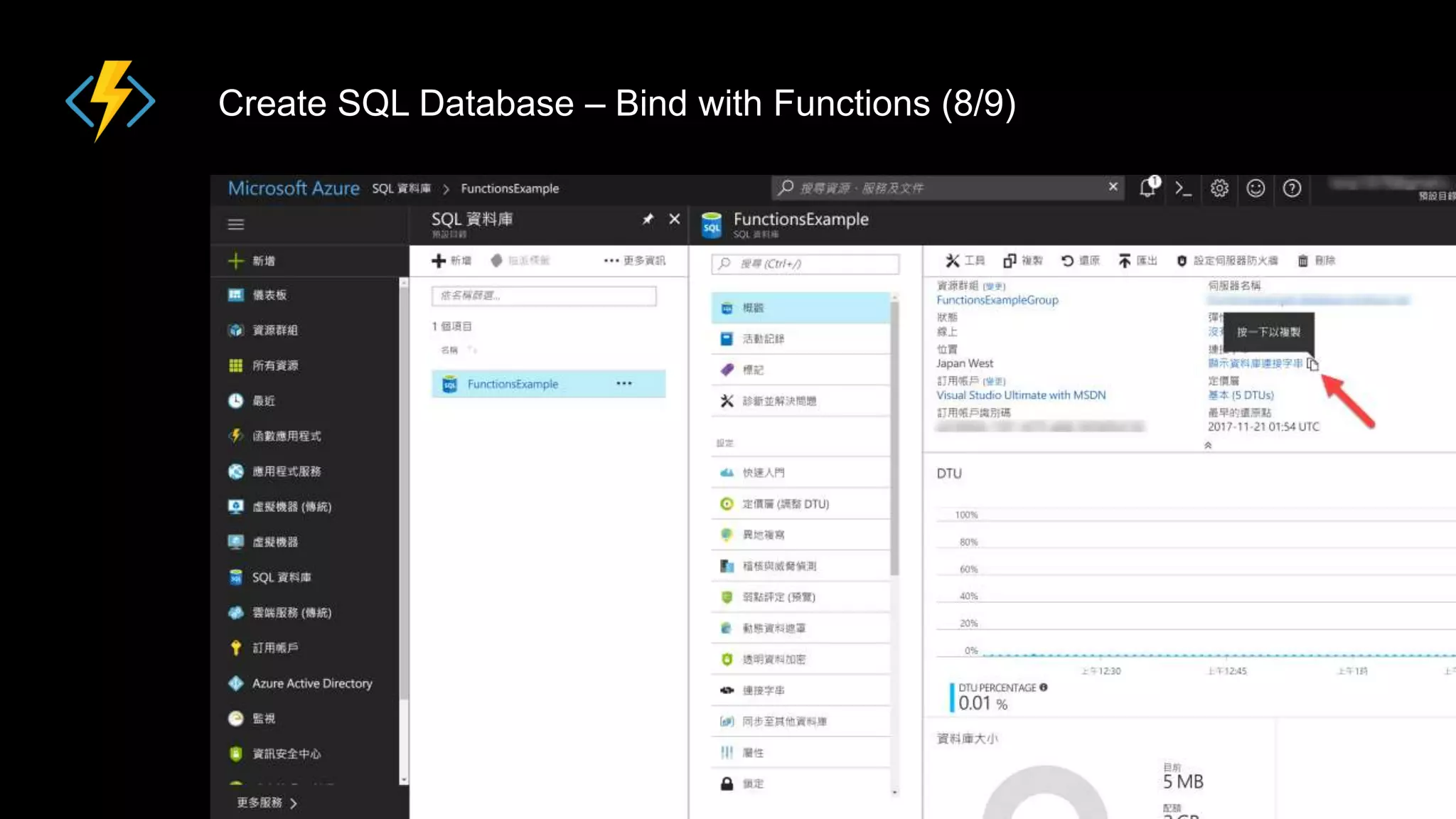Screen dimensions: 1456x819
Task: Click the Microsoft Azure logo text
Action: [294, 188]
